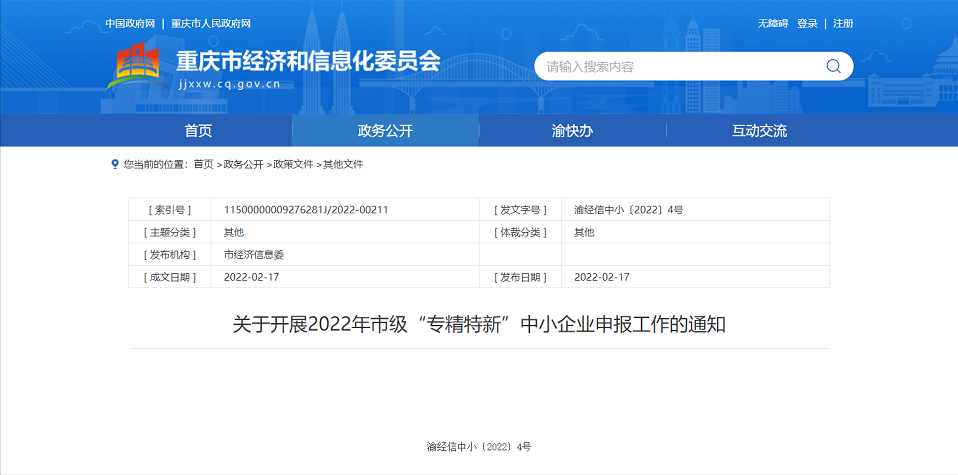
Task: Enable 无障碍 accessibility mode
Action: tap(773, 23)
